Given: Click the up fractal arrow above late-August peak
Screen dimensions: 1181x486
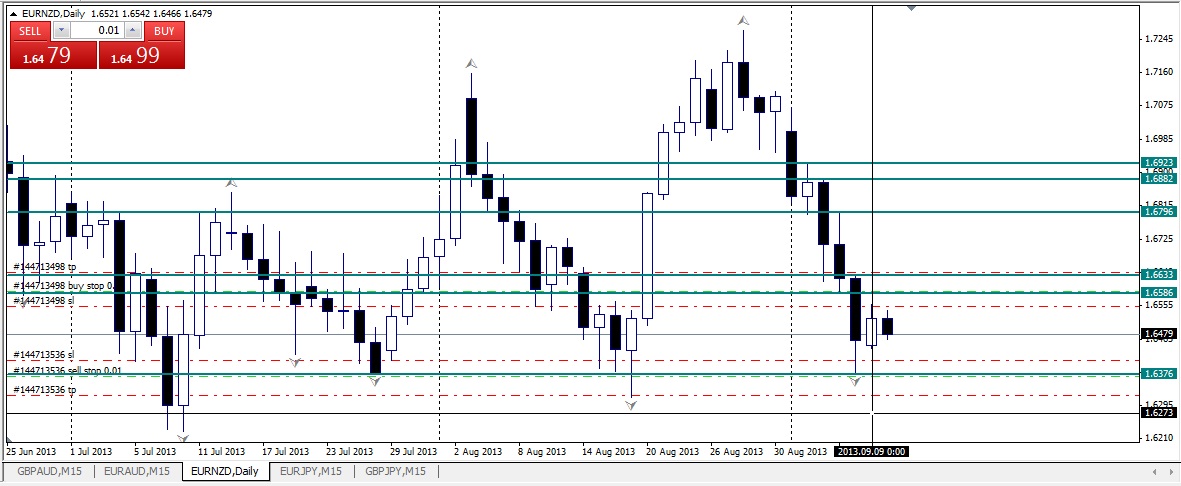Looking at the screenshot, I should point(743,21).
